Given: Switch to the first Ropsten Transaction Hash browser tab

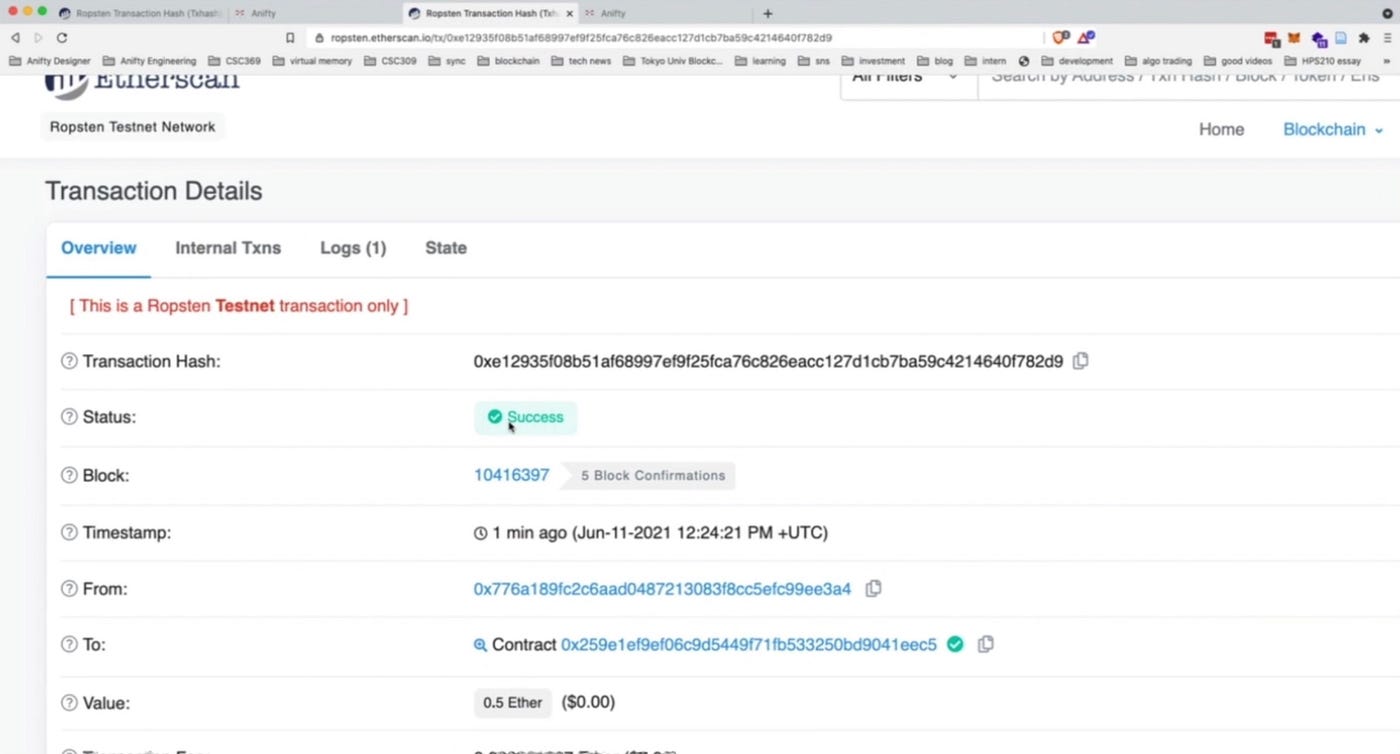Looking at the screenshot, I should (x=142, y=14).
